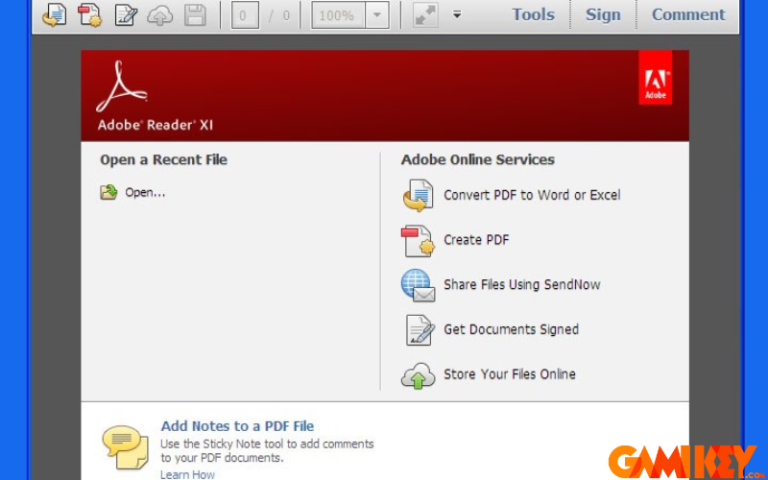Click the Adobe Online Services heading
The width and height of the screenshot is (768, 480).
478,160
